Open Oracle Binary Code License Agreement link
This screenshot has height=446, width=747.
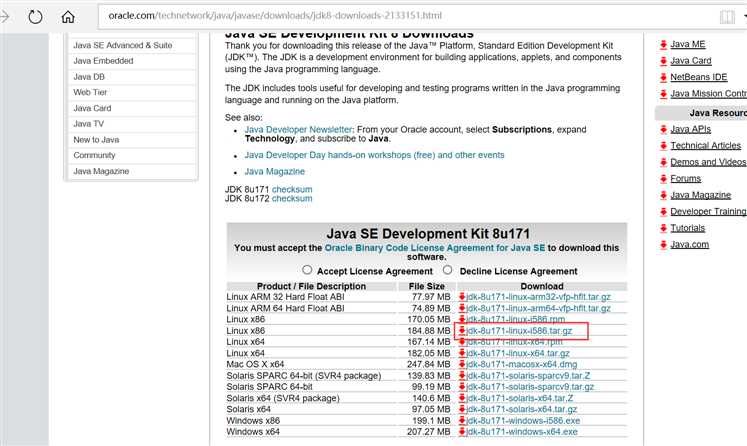[x=434, y=248]
